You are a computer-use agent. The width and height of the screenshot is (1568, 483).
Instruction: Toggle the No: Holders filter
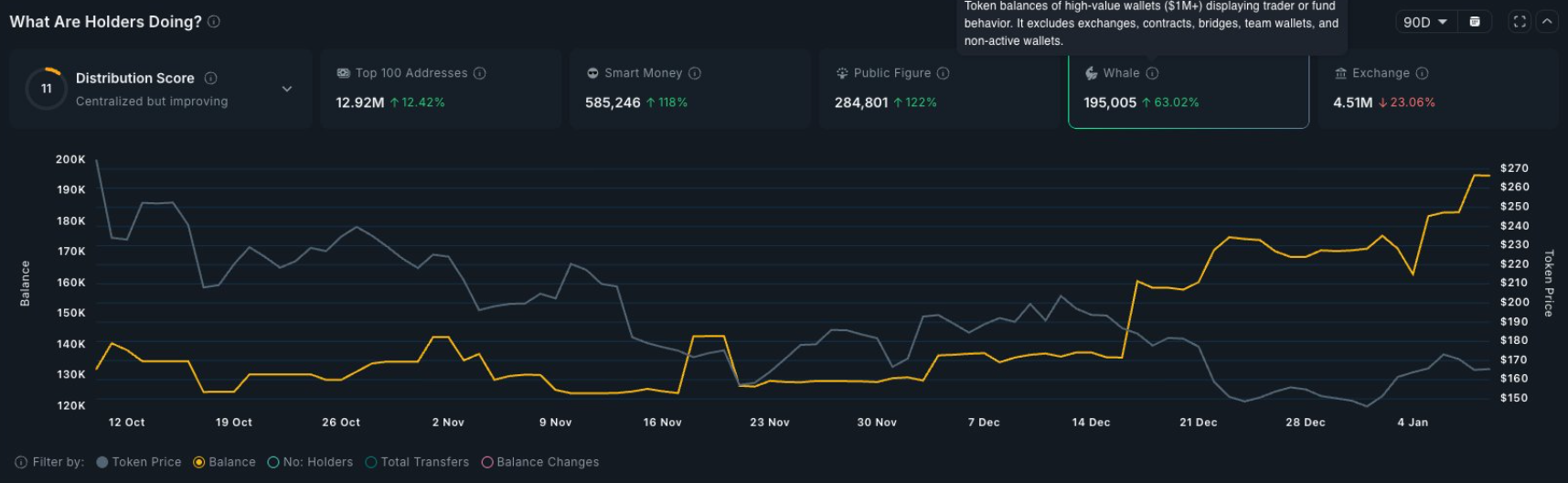click(273, 462)
